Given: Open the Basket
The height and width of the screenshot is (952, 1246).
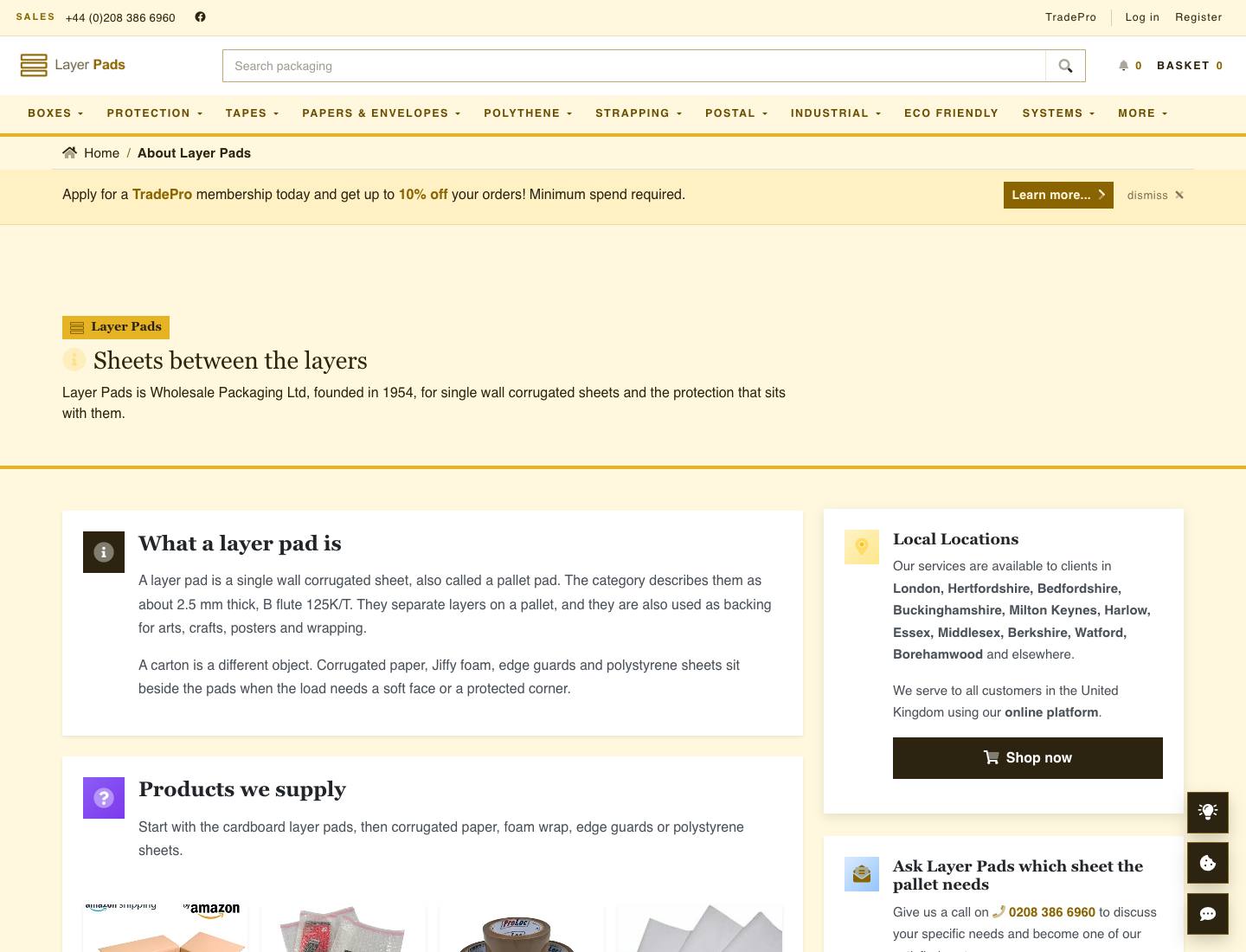Looking at the screenshot, I should [1190, 66].
